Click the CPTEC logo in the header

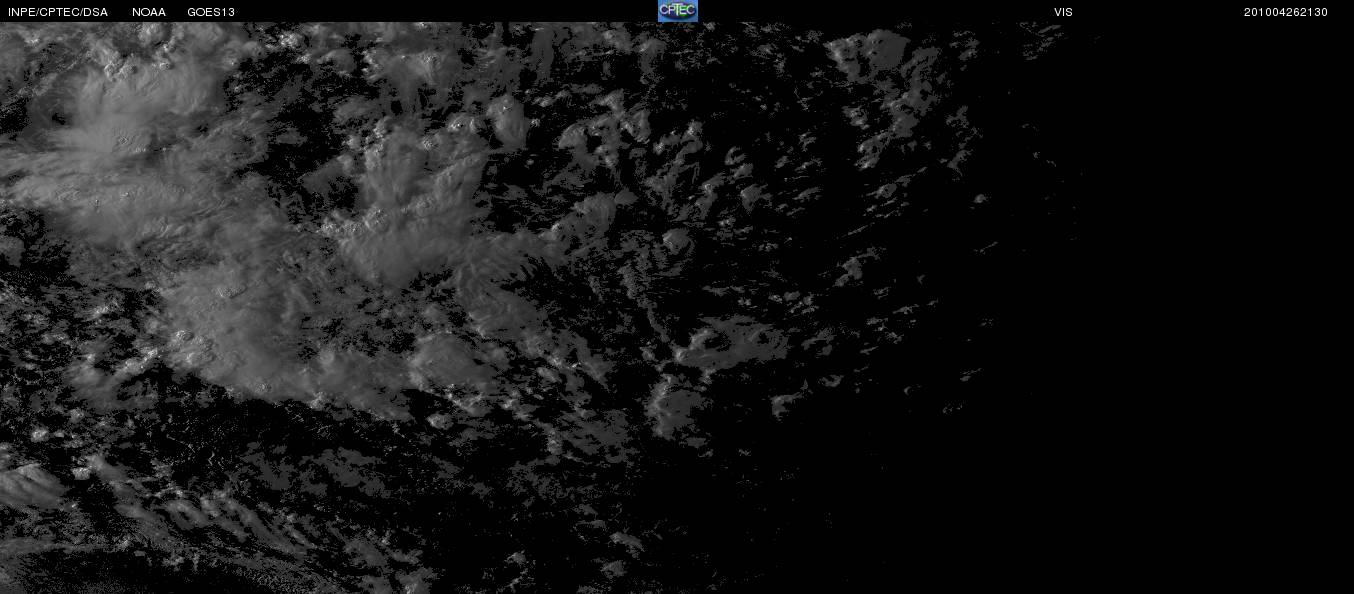[x=677, y=11]
